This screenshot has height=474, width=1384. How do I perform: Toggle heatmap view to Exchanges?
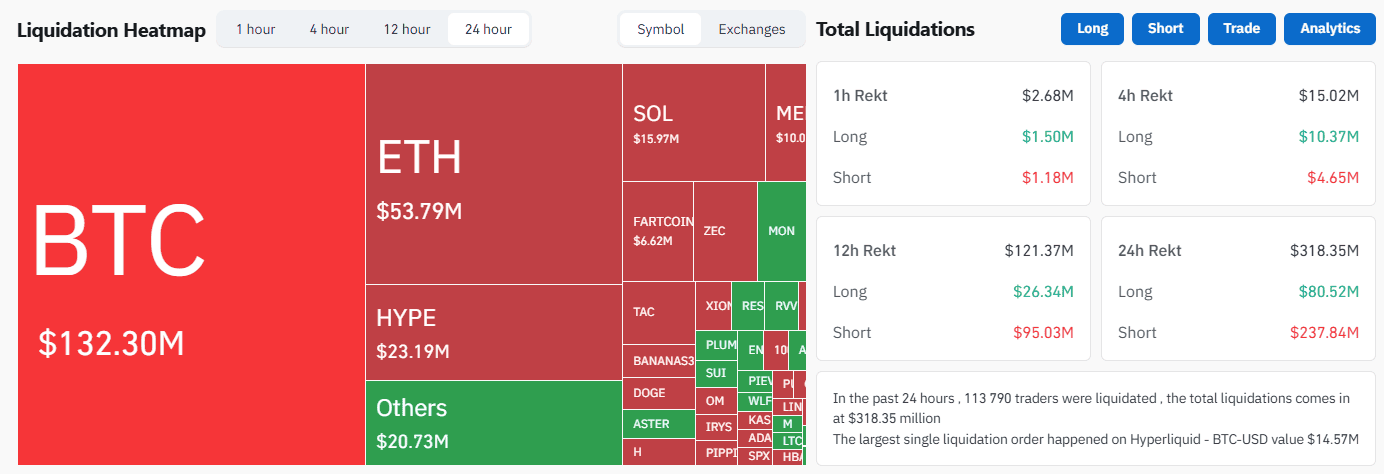pyautogui.click(x=751, y=29)
